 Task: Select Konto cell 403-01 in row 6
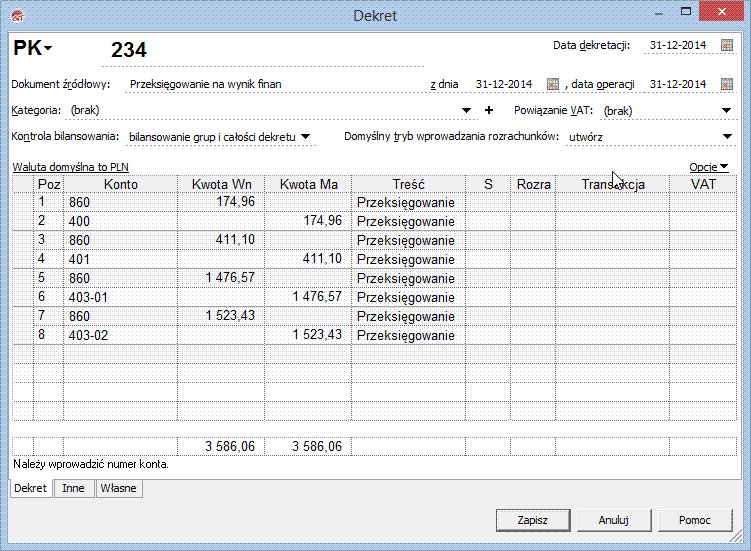tap(121, 298)
